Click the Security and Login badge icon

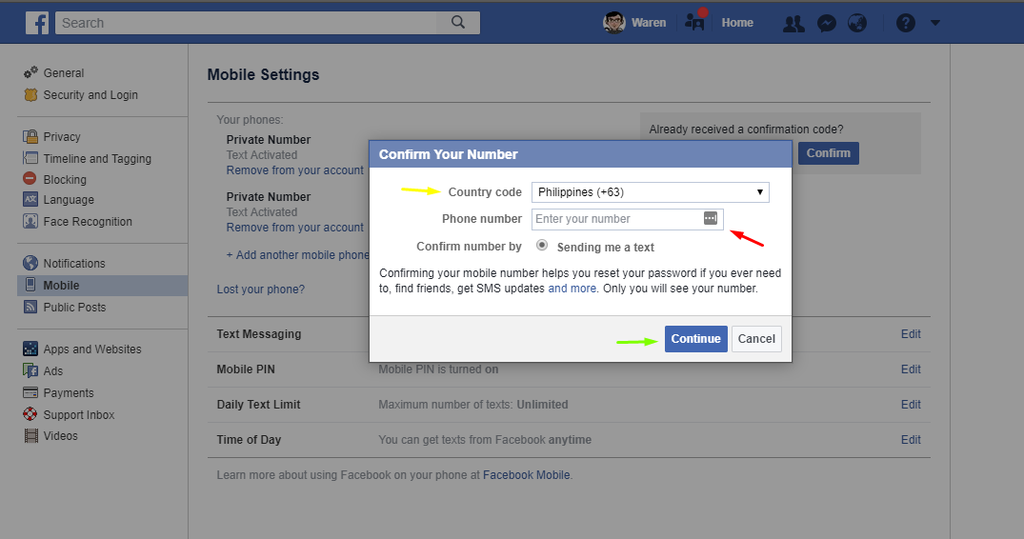point(31,95)
